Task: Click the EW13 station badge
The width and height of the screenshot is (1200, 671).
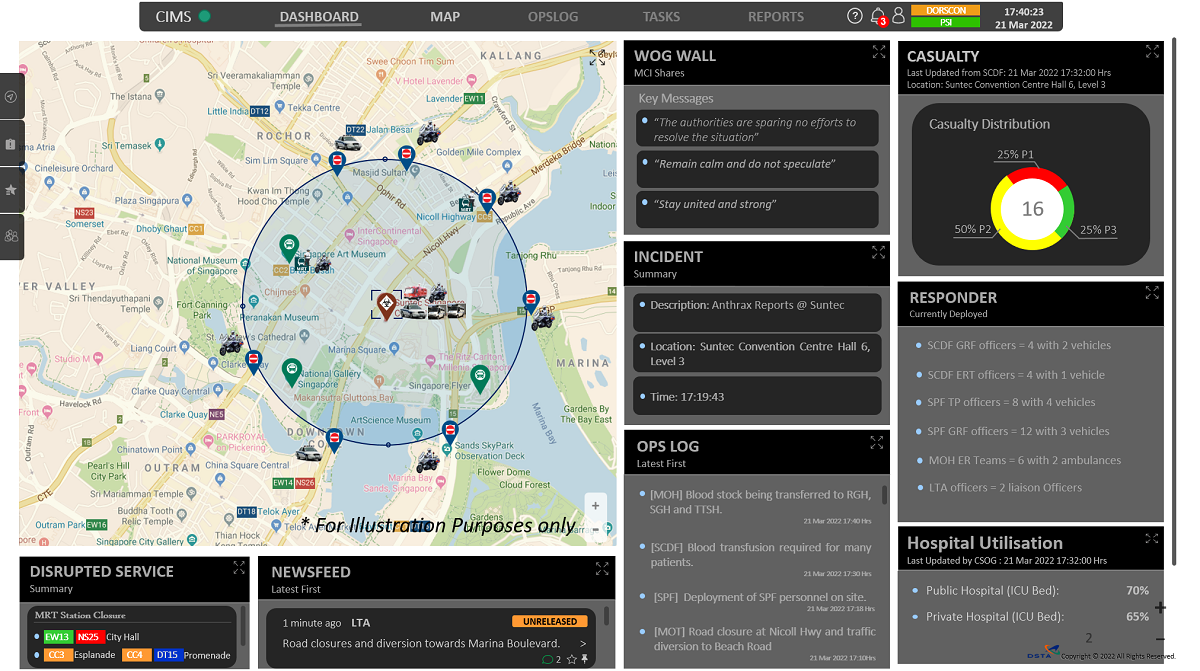Action: [x=58, y=637]
